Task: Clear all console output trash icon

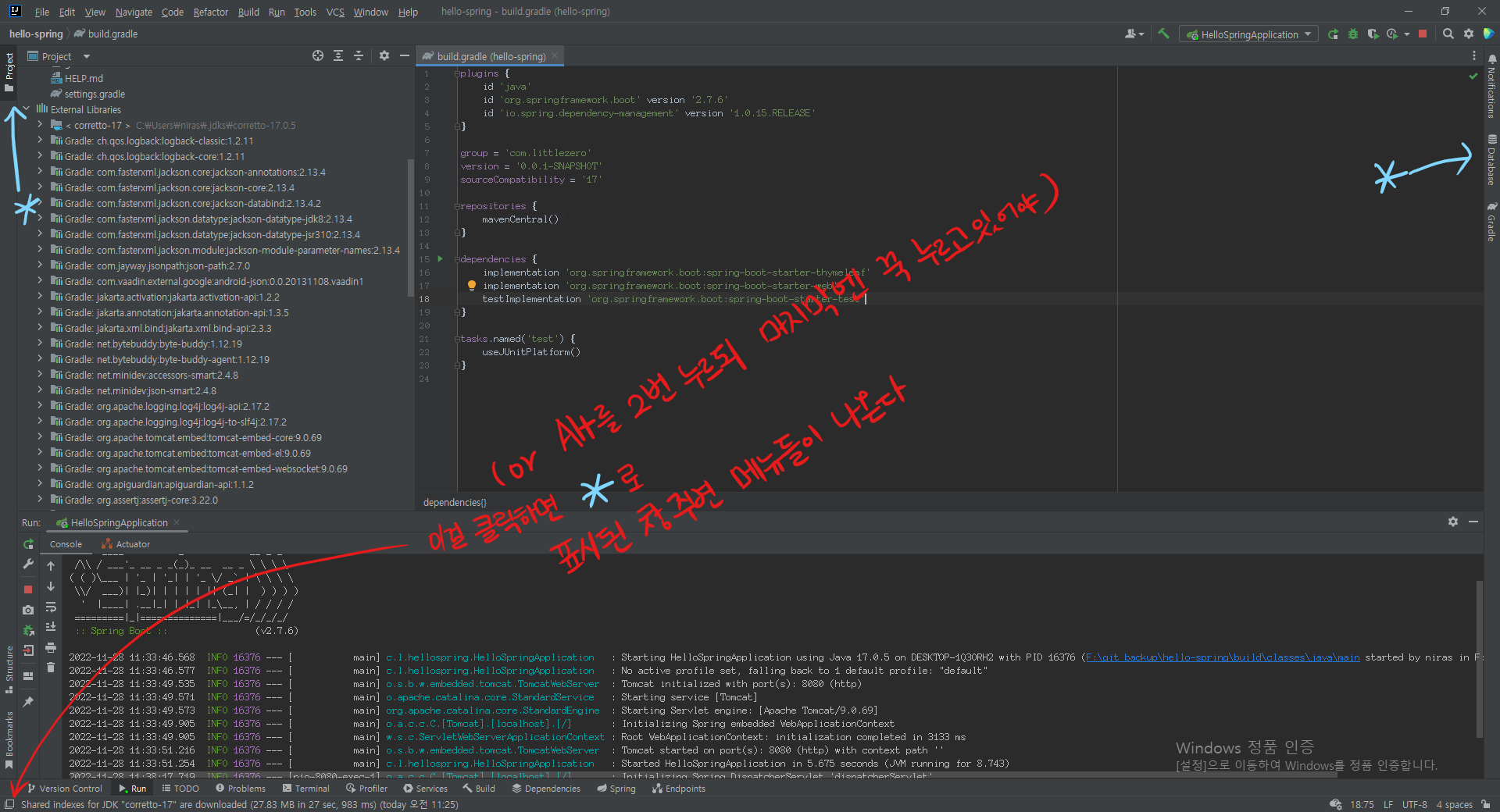Action: point(51,667)
